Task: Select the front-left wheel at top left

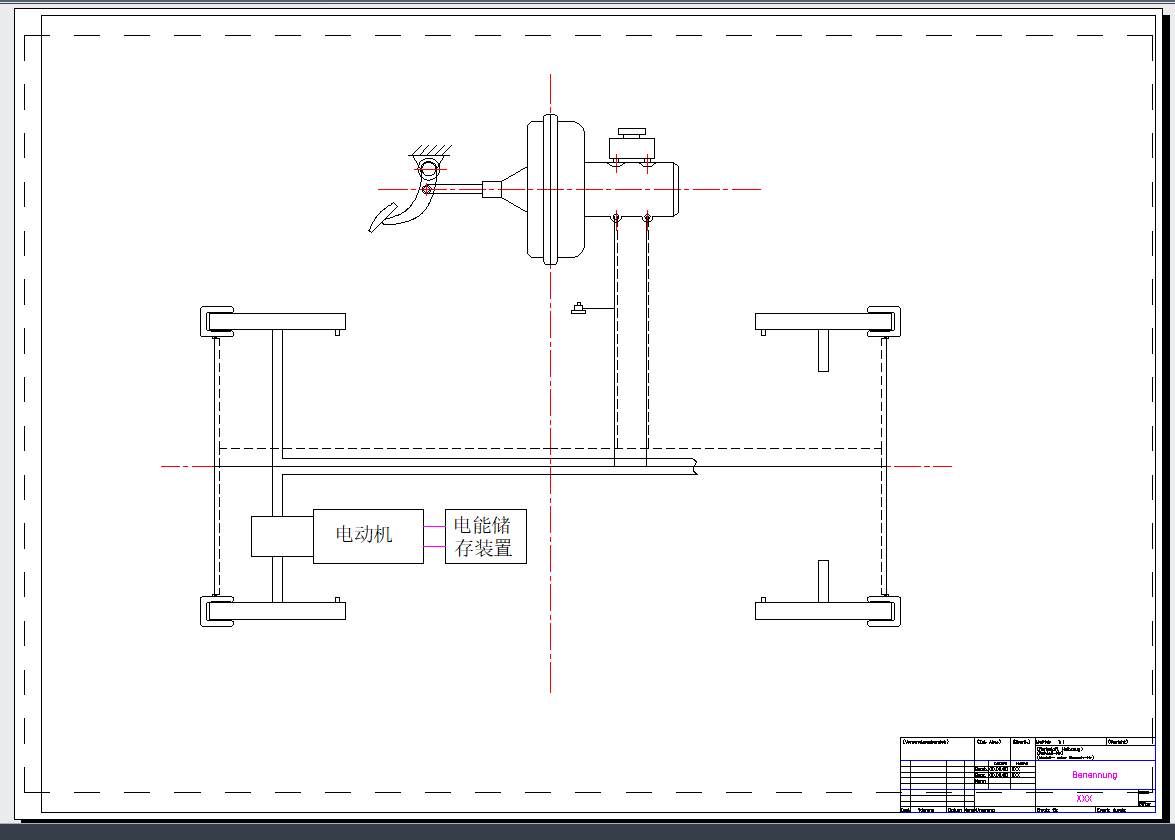Action: 217,321
